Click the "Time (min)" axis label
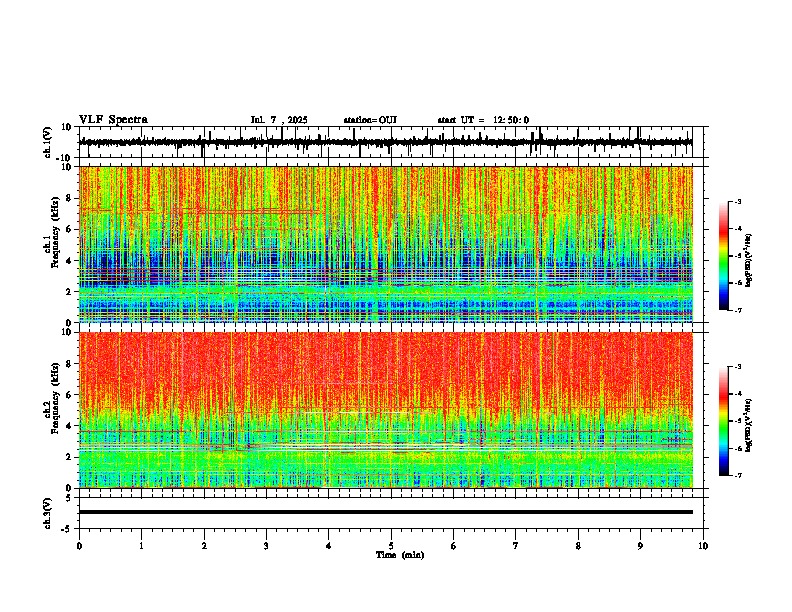The width and height of the screenshot is (792, 612). pos(400,555)
